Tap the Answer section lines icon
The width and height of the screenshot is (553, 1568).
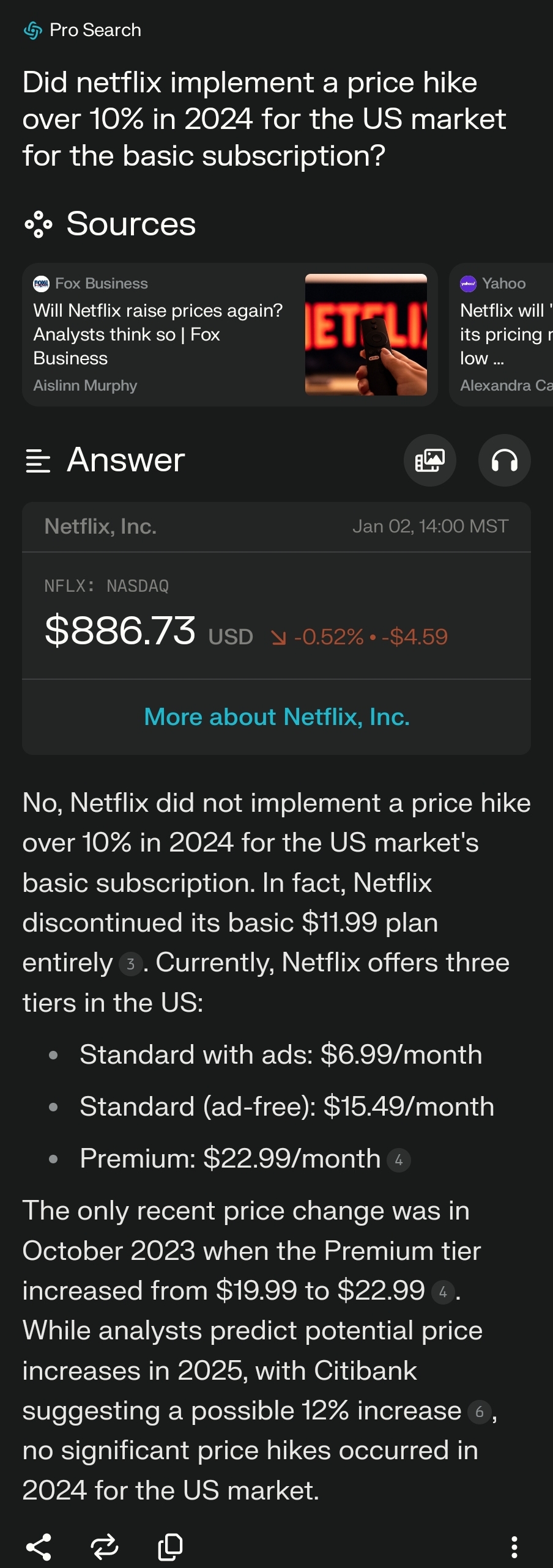coord(38,460)
